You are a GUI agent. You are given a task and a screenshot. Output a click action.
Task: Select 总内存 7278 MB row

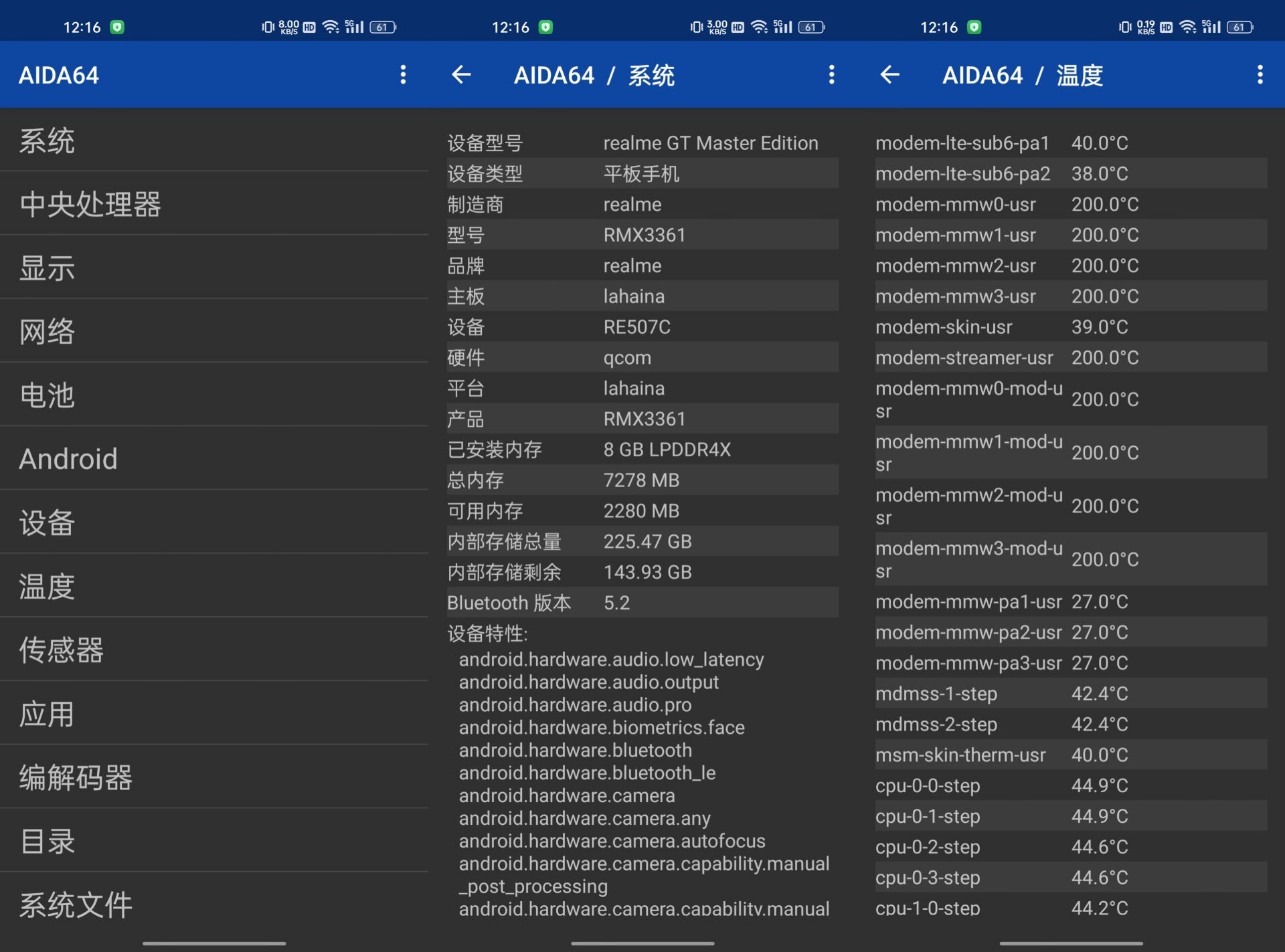point(642,480)
